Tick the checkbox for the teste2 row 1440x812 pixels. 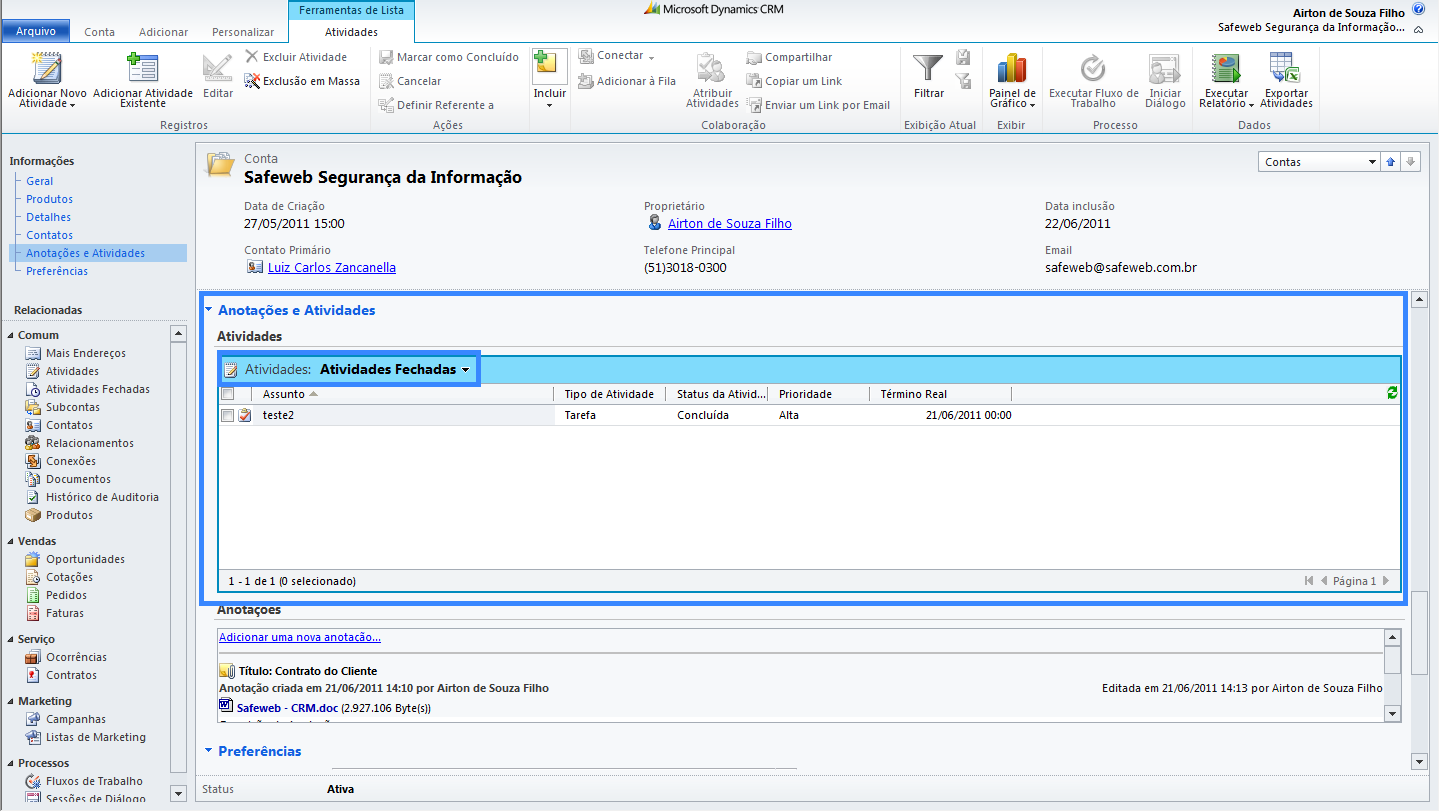point(227,415)
